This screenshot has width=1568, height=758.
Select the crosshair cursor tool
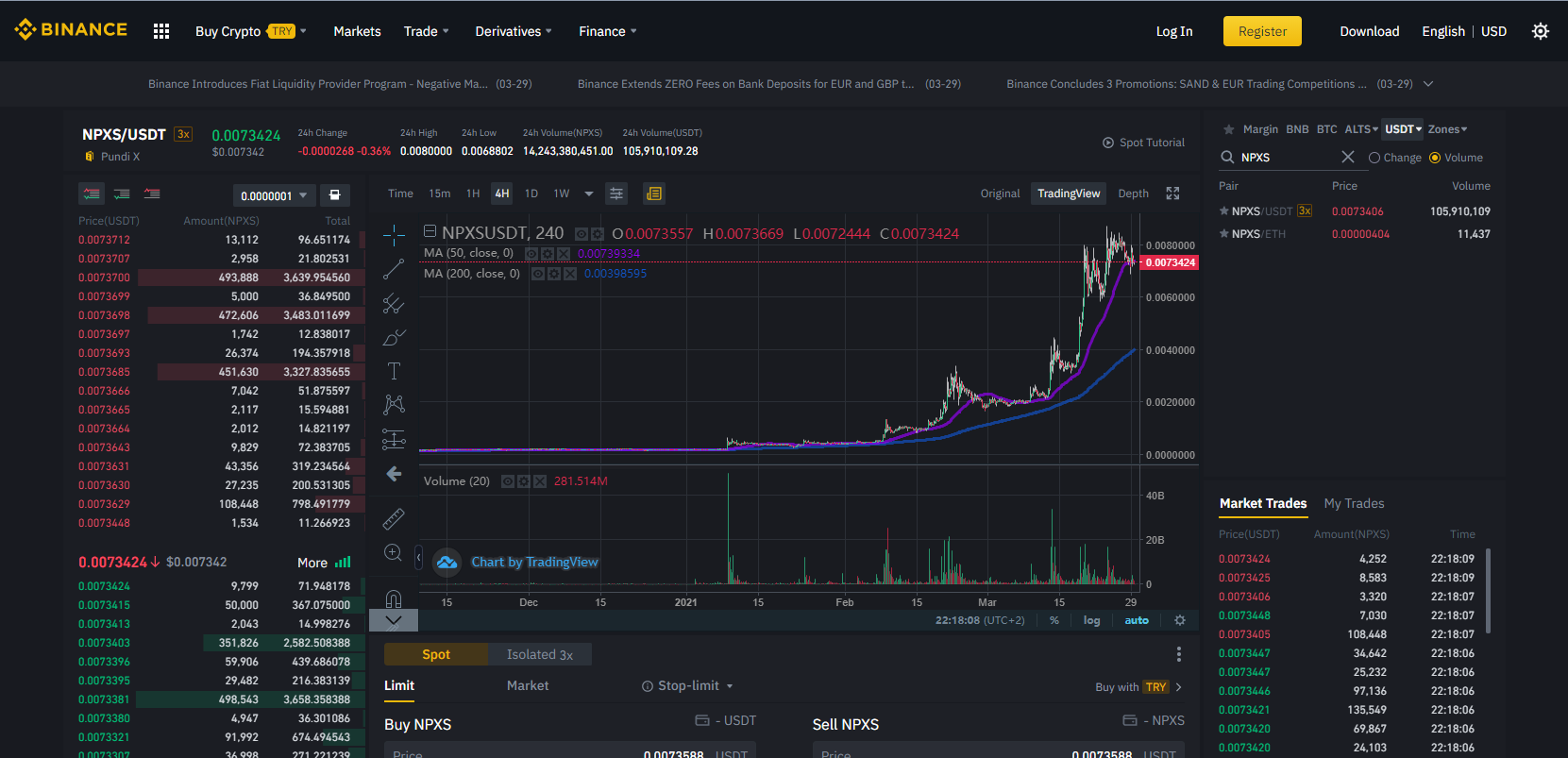pyautogui.click(x=394, y=235)
